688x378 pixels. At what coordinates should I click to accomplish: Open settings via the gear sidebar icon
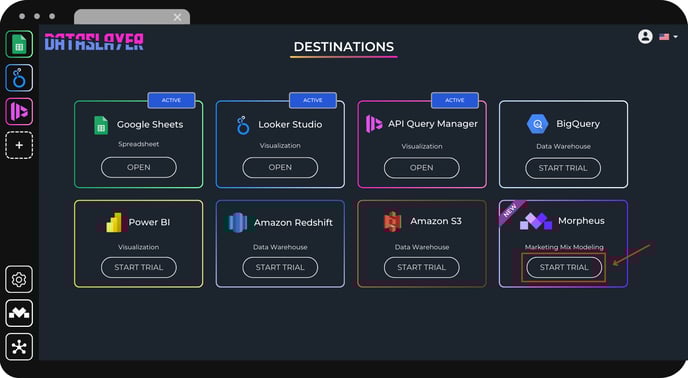[x=19, y=279]
